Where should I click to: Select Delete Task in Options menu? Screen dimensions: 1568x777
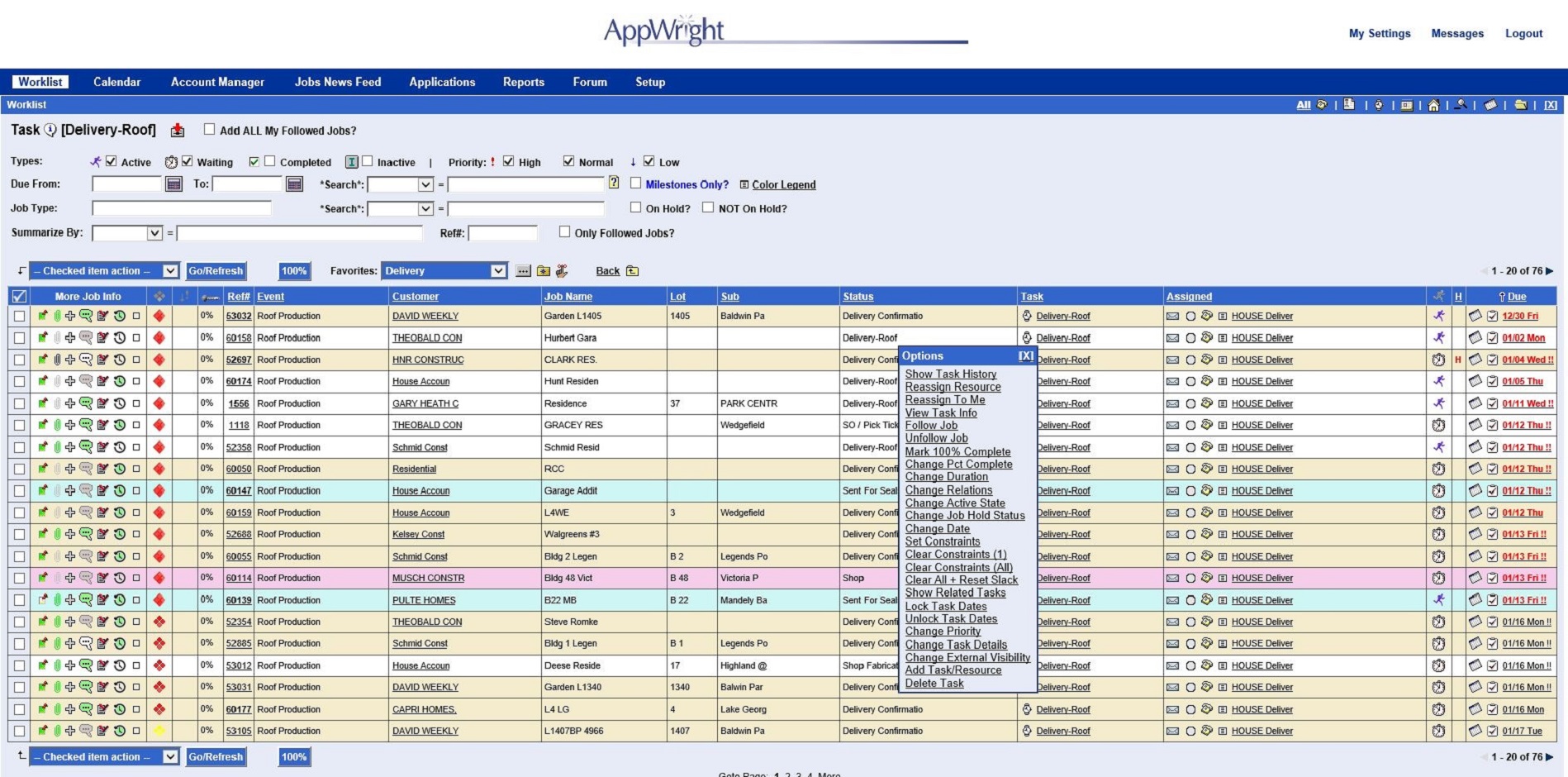pyautogui.click(x=934, y=684)
